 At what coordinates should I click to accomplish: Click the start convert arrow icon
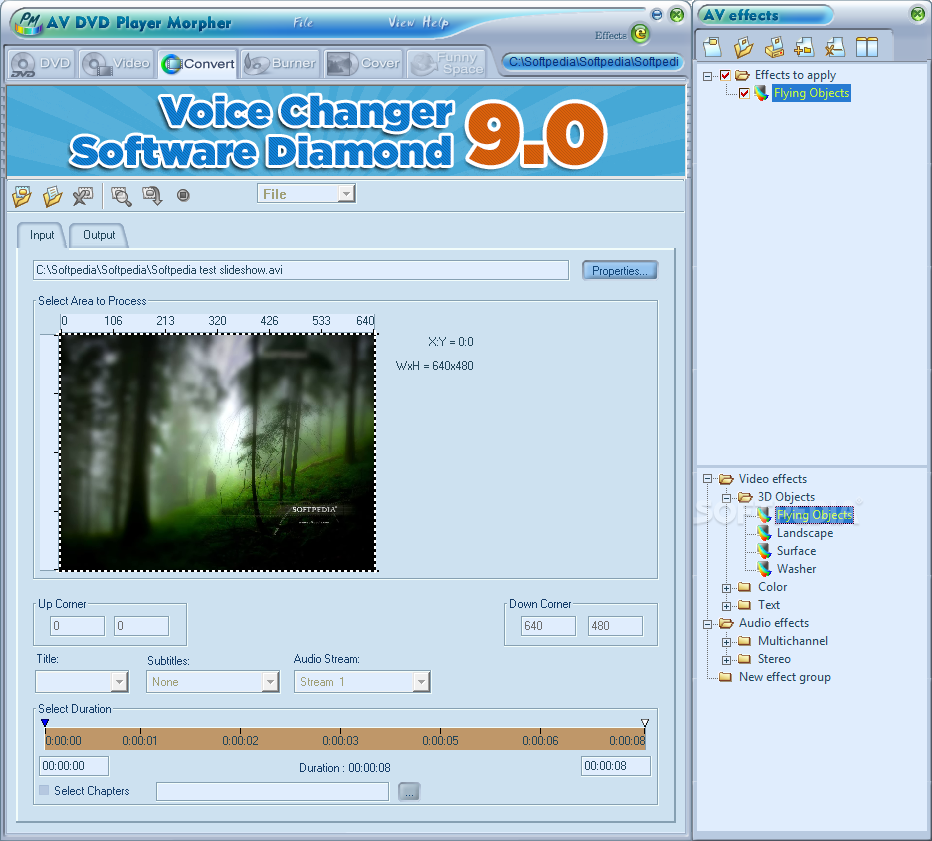point(152,196)
